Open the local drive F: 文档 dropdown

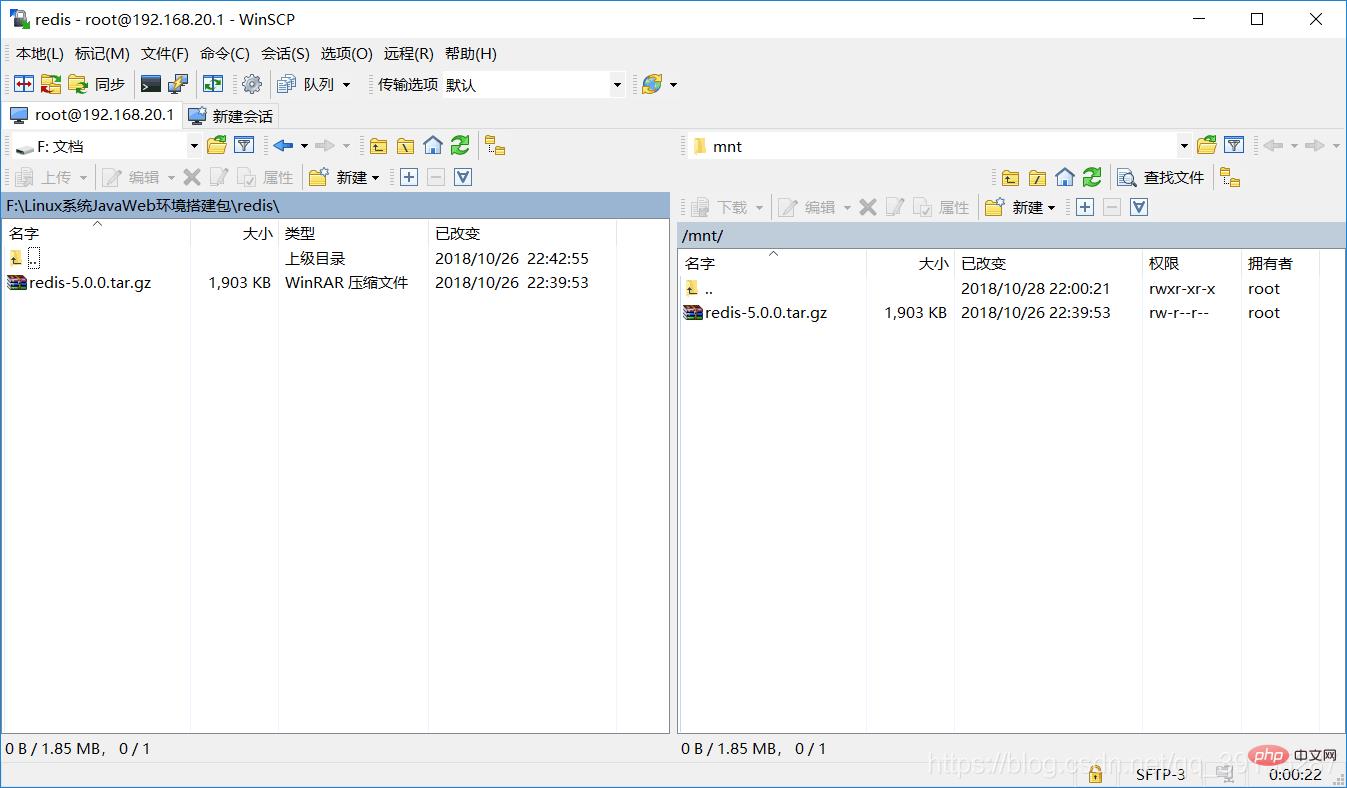pyautogui.click(x=194, y=146)
